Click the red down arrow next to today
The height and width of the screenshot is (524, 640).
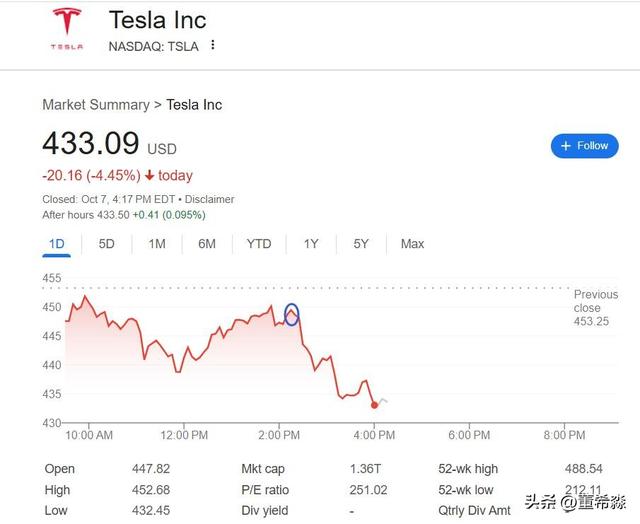149,176
